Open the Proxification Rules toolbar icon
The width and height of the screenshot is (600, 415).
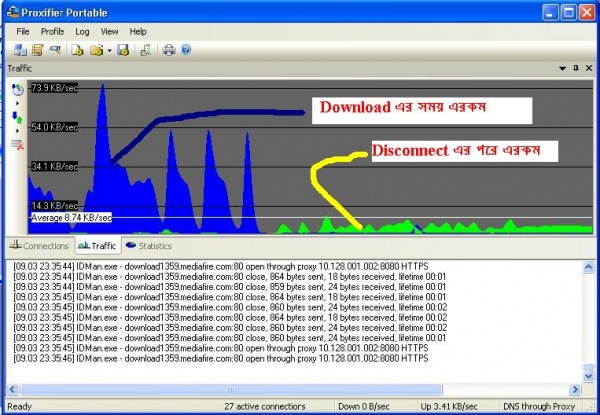38,50
